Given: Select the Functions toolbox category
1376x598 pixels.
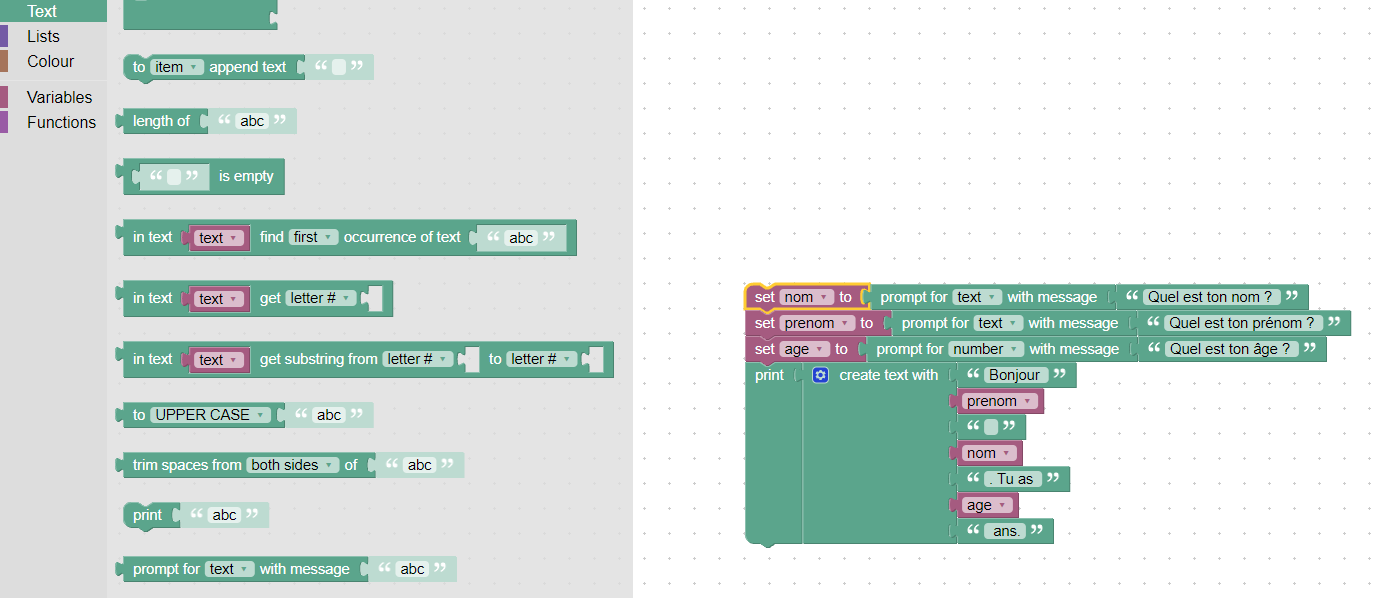Looking at the screenshot, I should pos(61,122).
